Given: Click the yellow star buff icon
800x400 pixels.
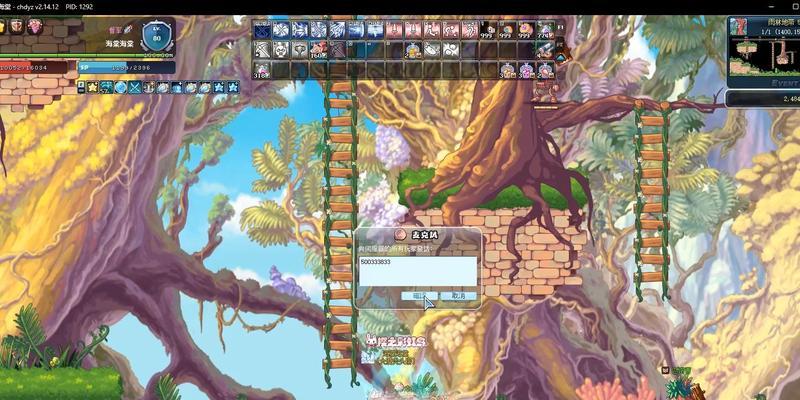Looking at the screenshot, I should point(93,87).
